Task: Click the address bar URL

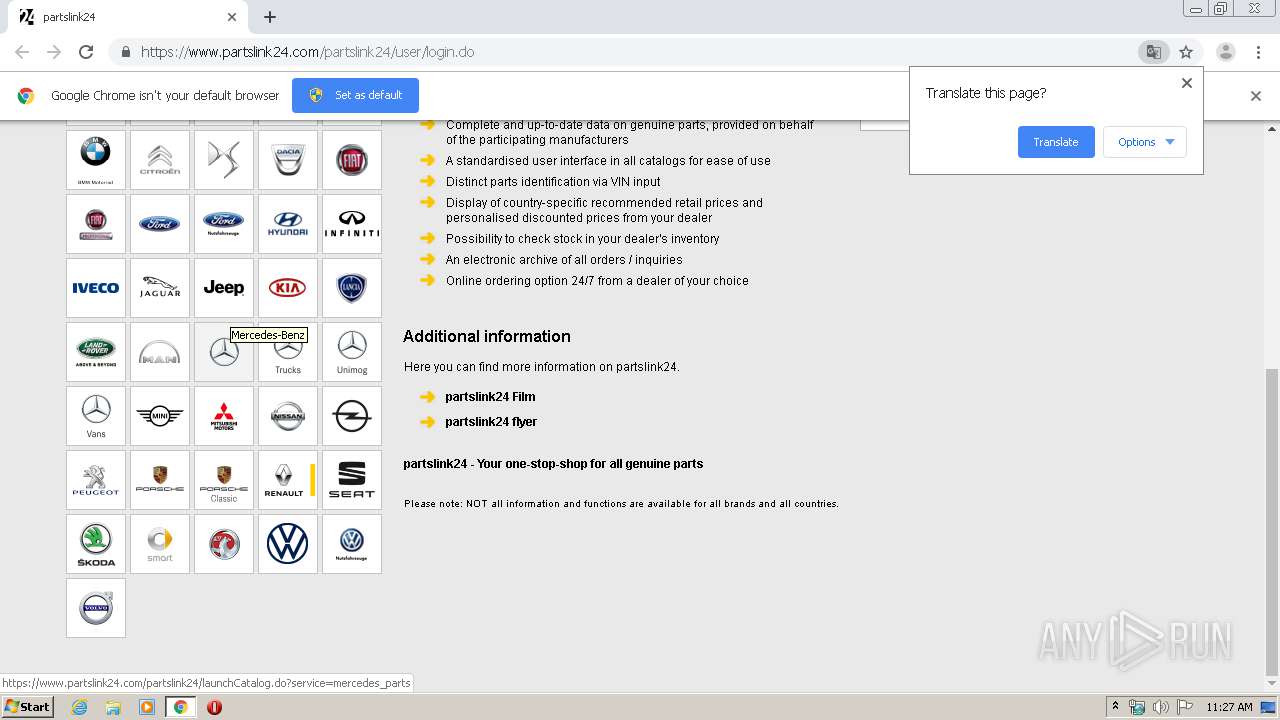Action: (x=308, y=52)
